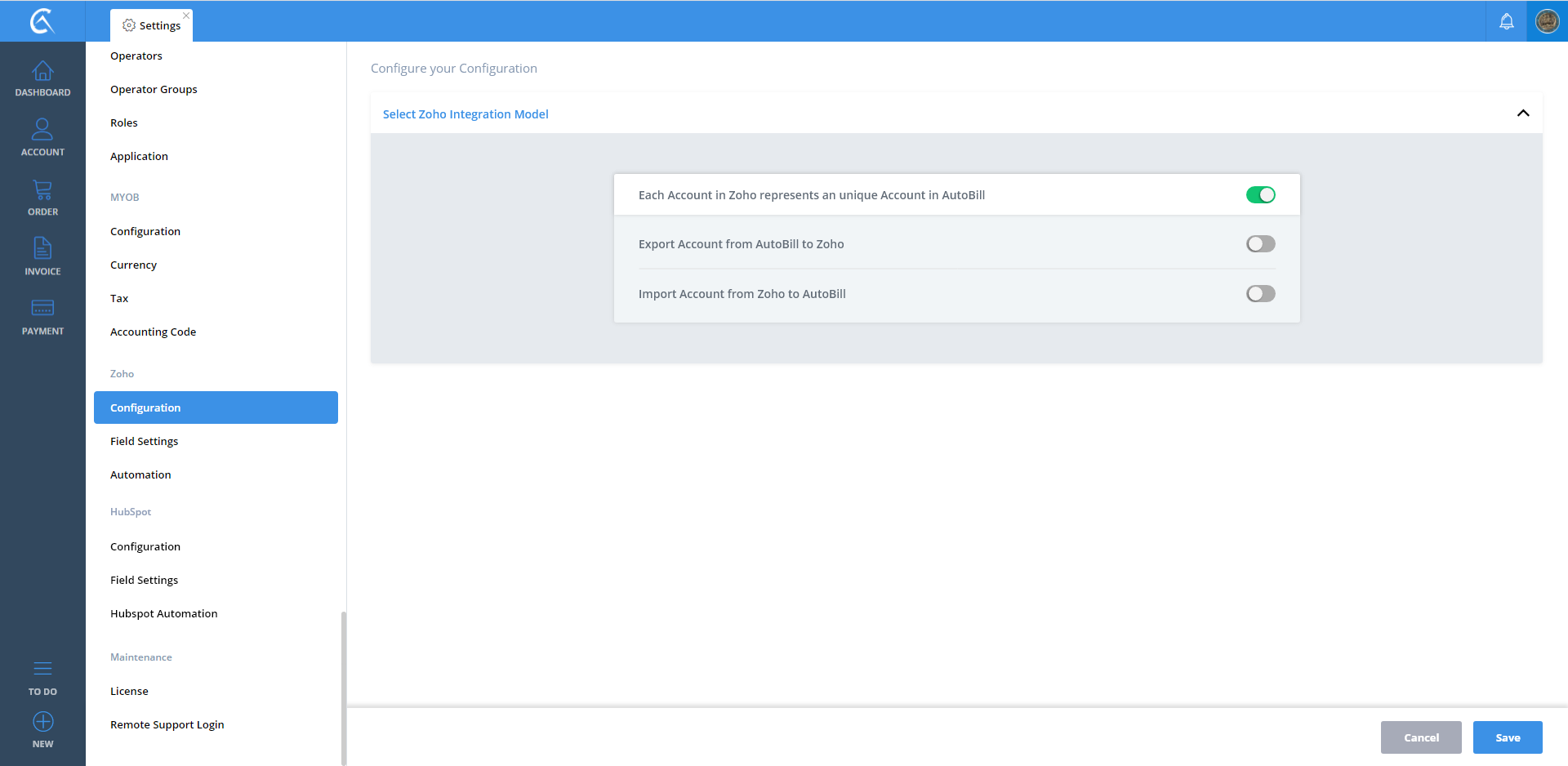Enable Import Account from Zoho to AutoBill

pyautogui.click(x=1260, y=294)
